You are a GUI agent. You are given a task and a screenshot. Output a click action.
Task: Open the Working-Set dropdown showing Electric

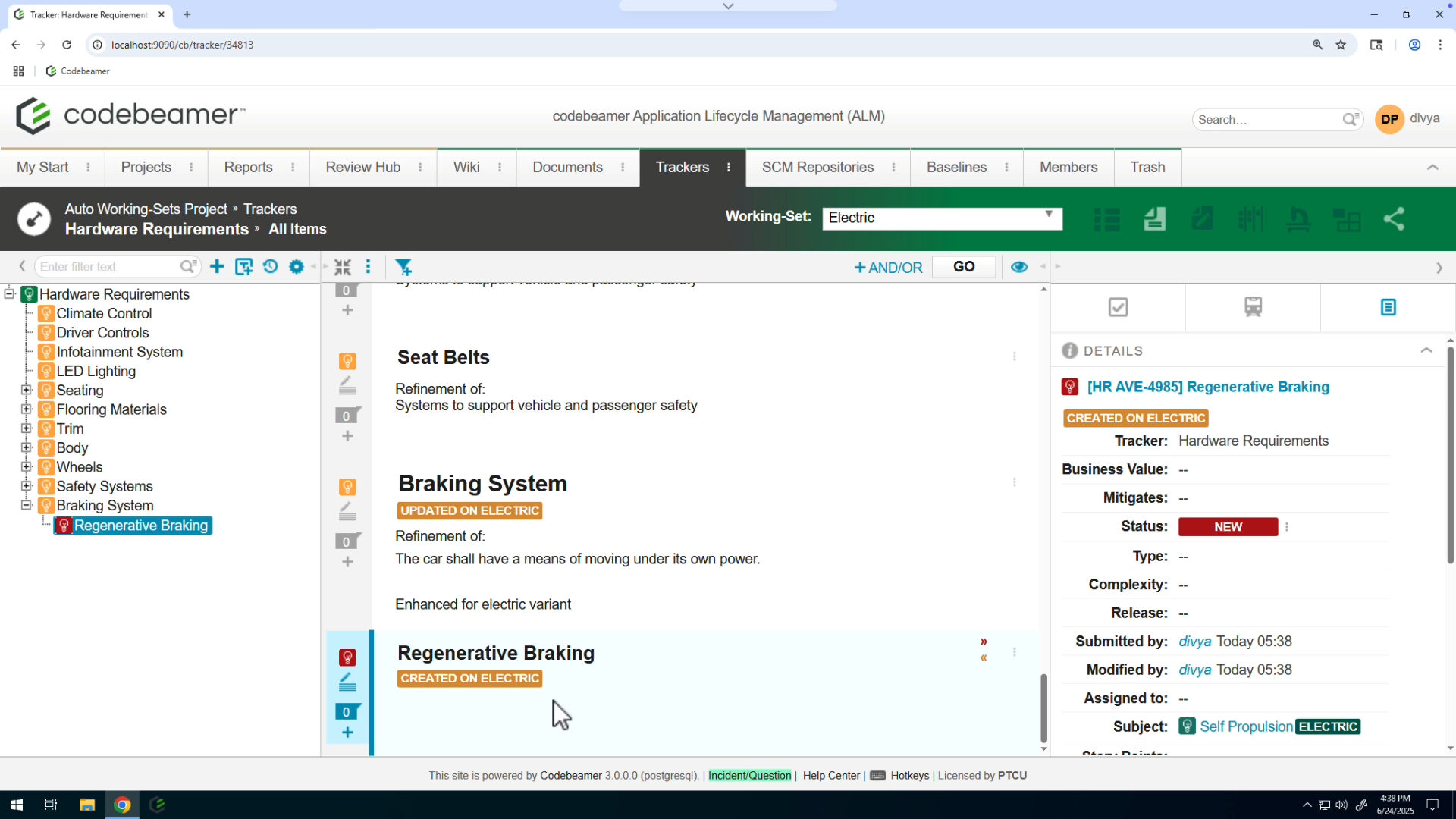(x=942, y=218)
